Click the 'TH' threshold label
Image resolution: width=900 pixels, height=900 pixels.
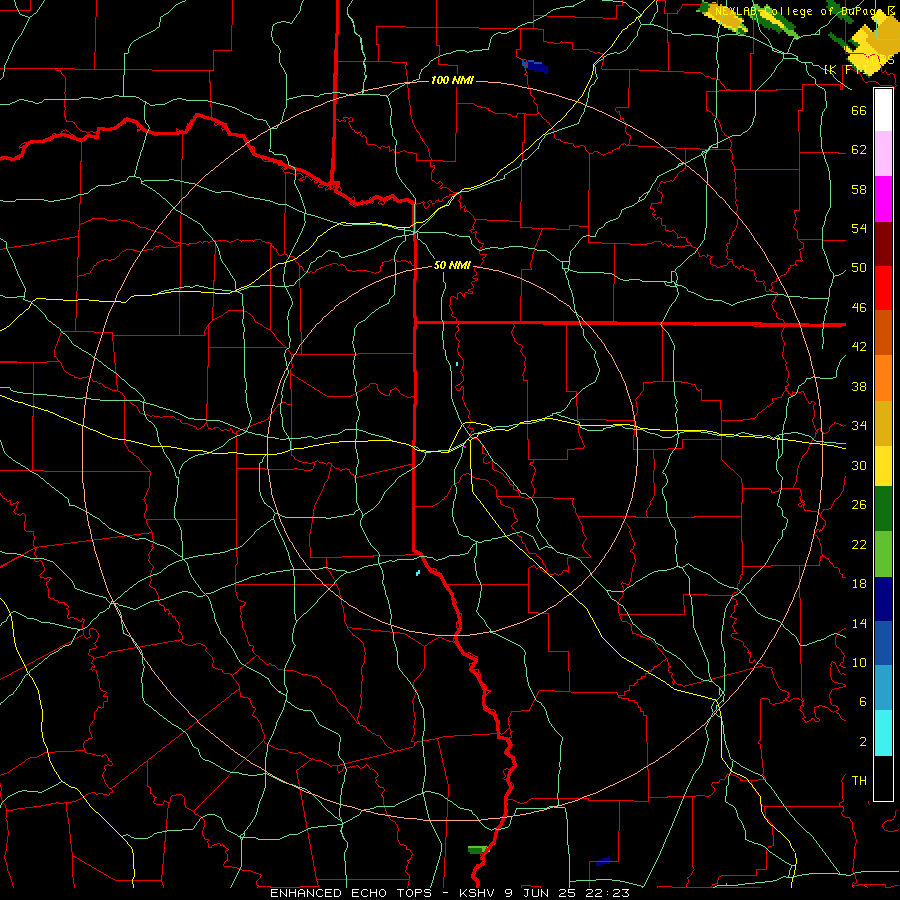click(859, 781)
